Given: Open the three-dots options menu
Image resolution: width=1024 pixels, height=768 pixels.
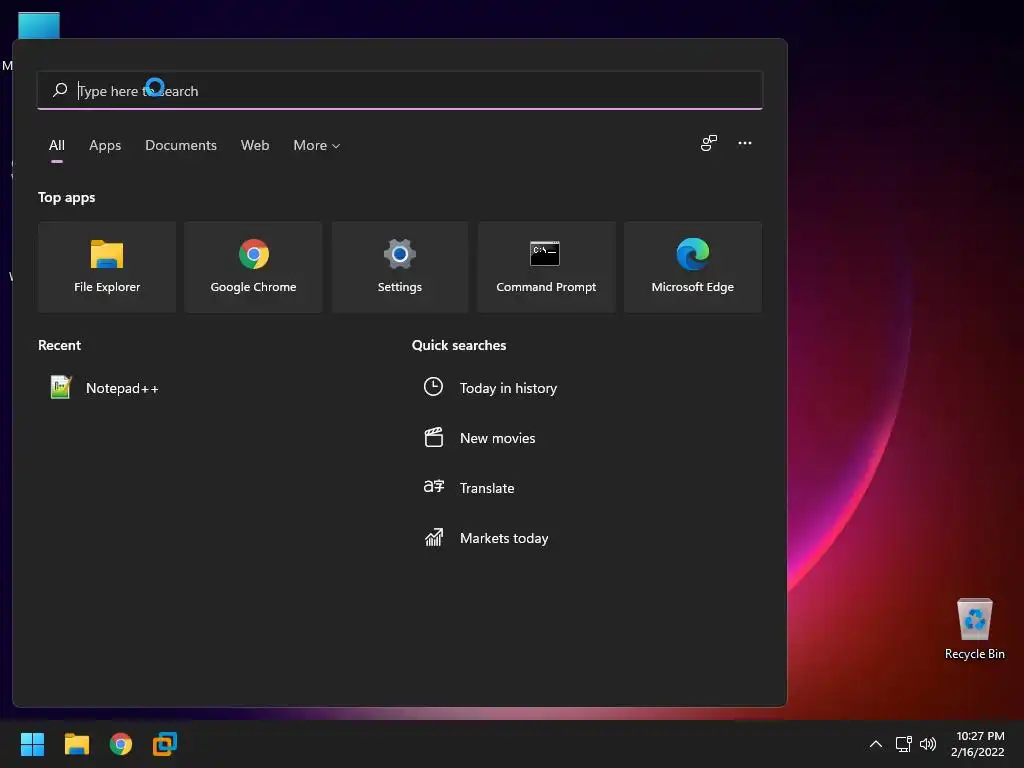Looking at the screenshot, I should coord(744,143).
